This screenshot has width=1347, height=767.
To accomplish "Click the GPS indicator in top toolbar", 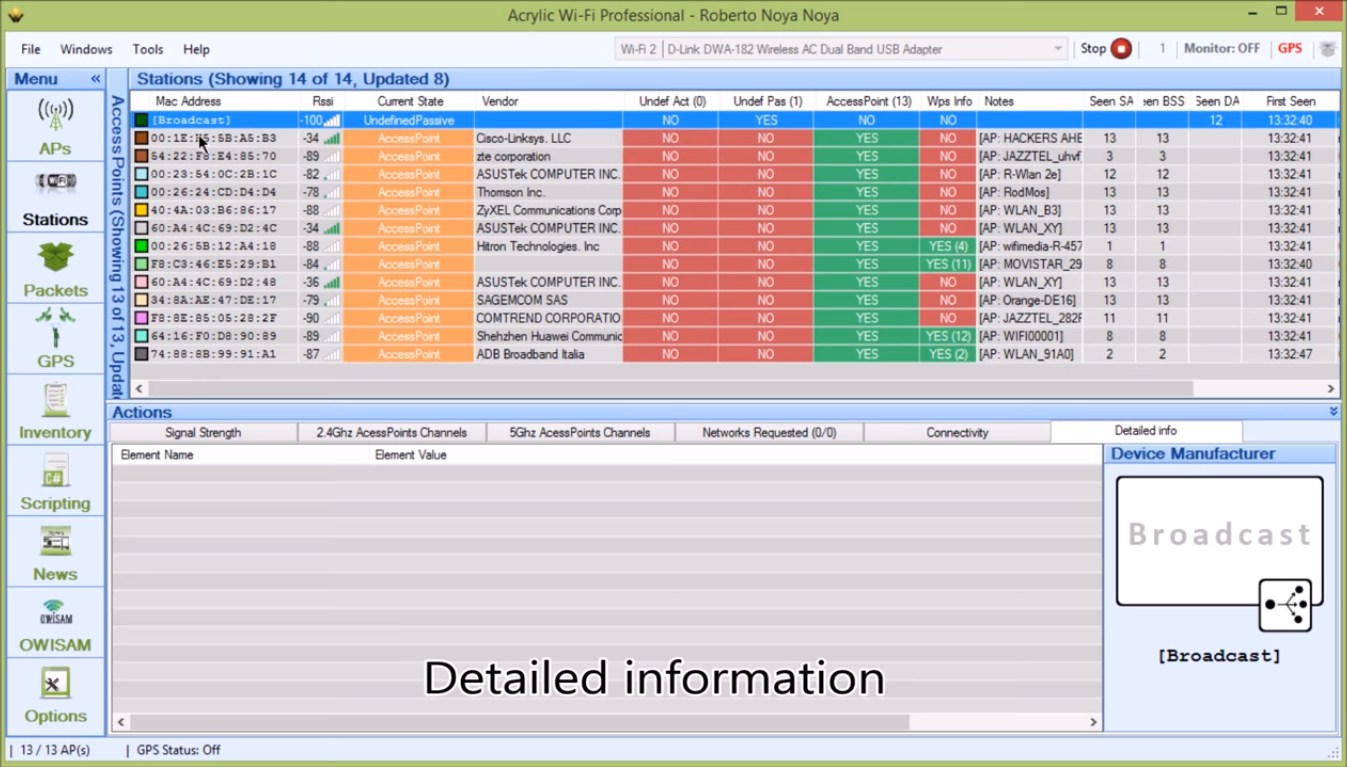I will click(x=1290, y=48).
